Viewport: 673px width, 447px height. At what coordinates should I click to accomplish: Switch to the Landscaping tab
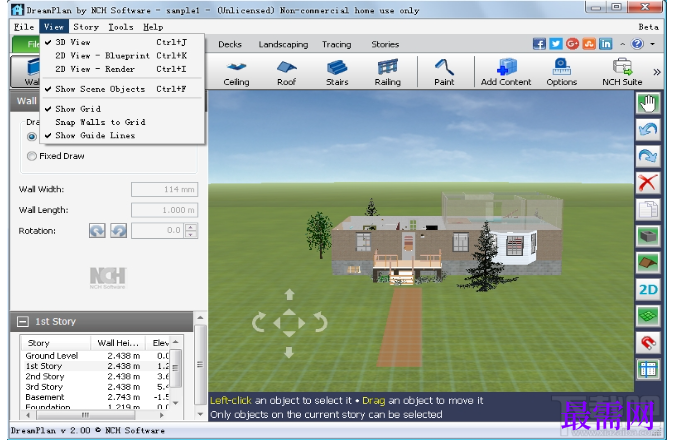(x=283, y=44)
